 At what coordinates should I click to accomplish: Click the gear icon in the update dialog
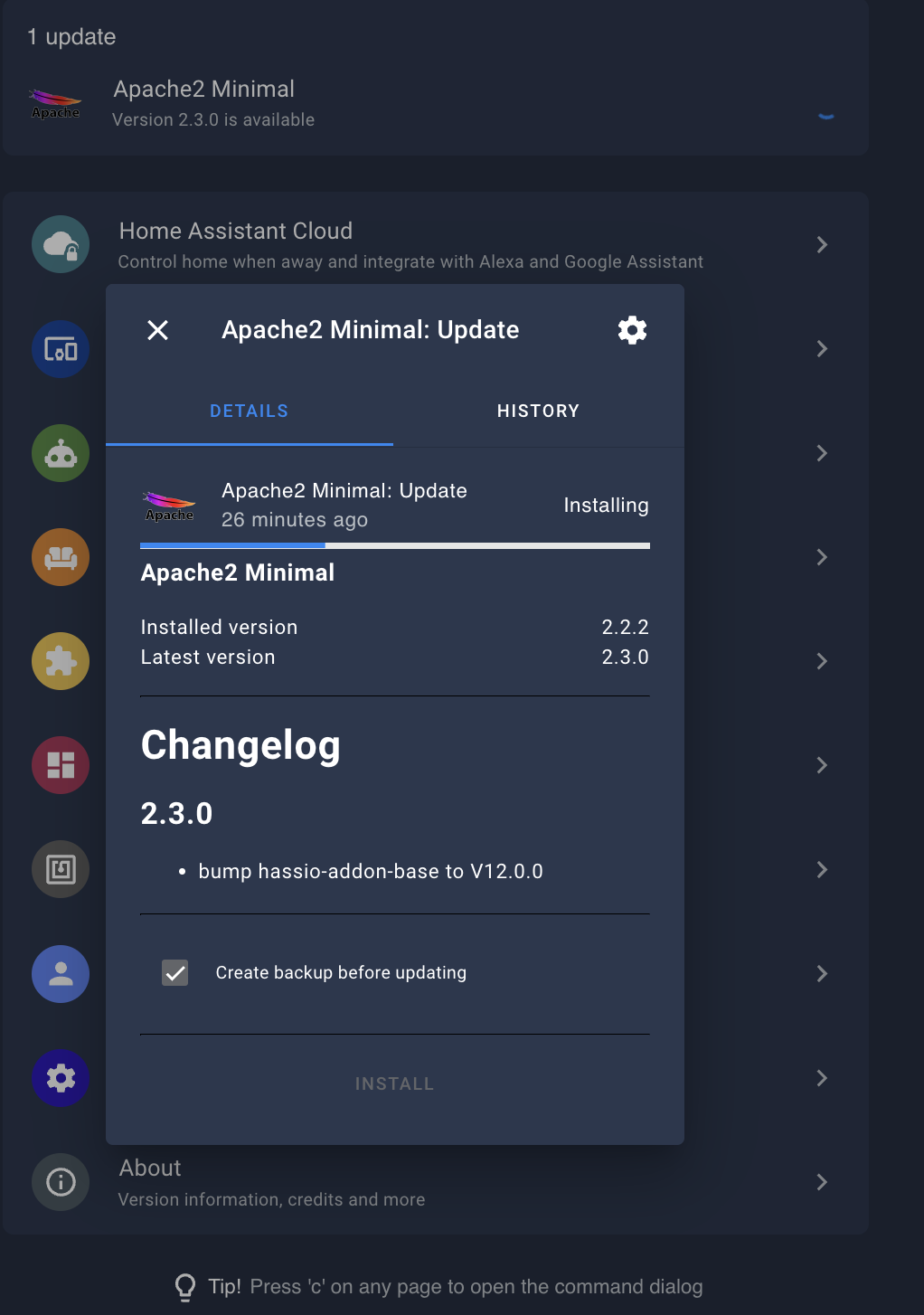632,330
